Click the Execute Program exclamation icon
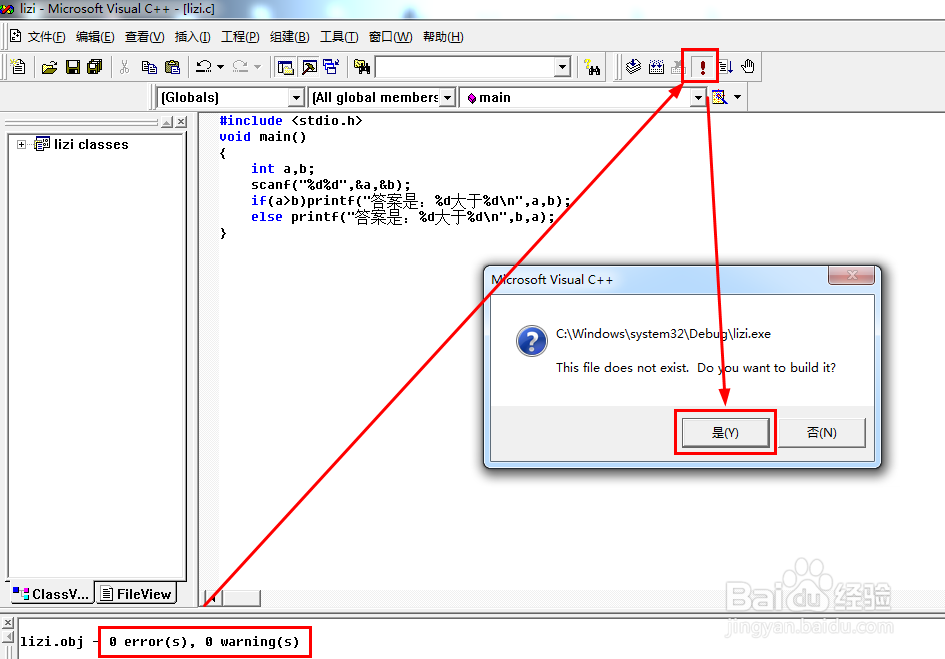The height and width of the screenshot is (659, 945). coord(703,67)
